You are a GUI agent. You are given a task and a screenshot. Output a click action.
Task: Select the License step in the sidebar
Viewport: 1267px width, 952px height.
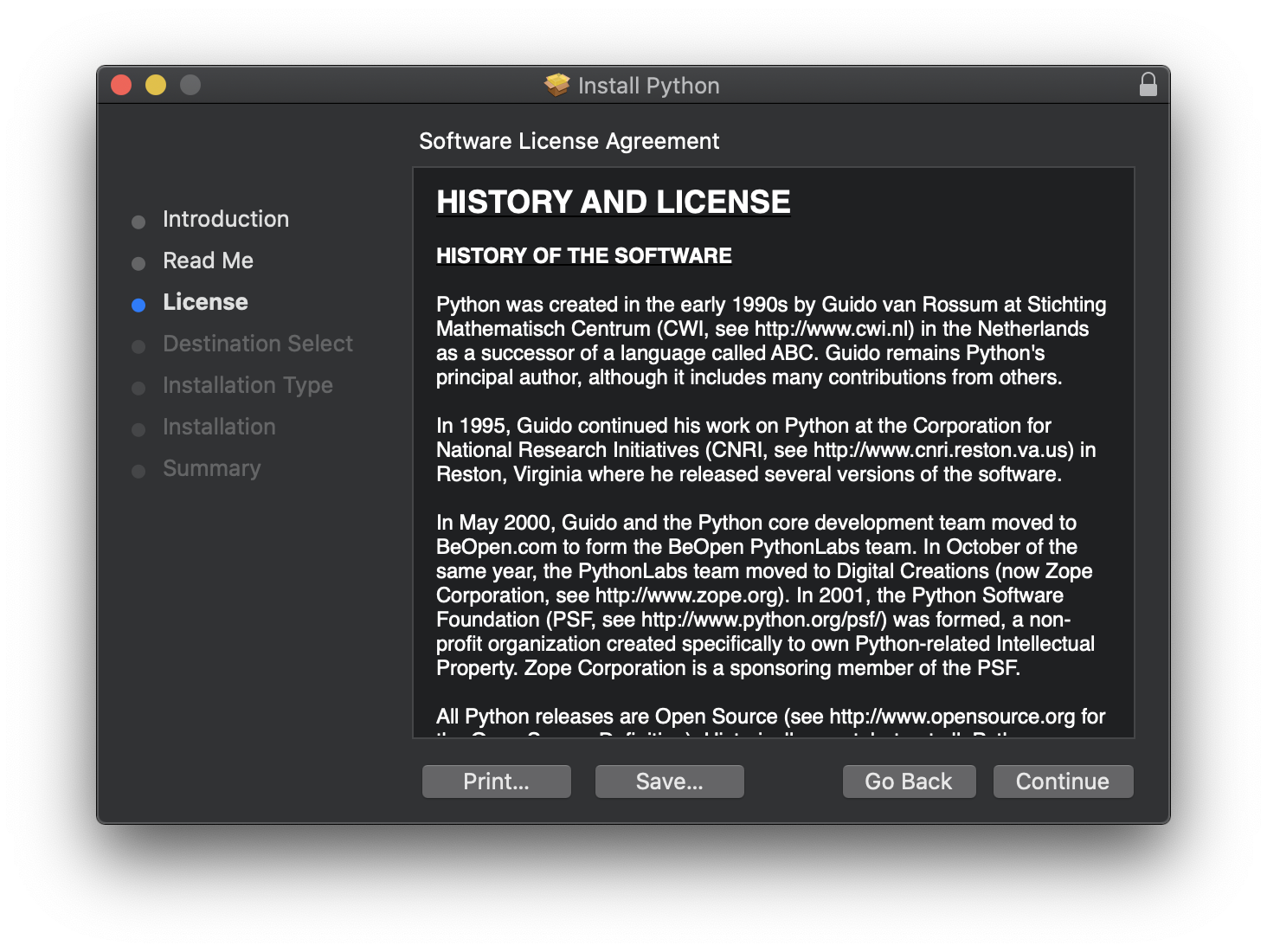[x=205, y=302]
